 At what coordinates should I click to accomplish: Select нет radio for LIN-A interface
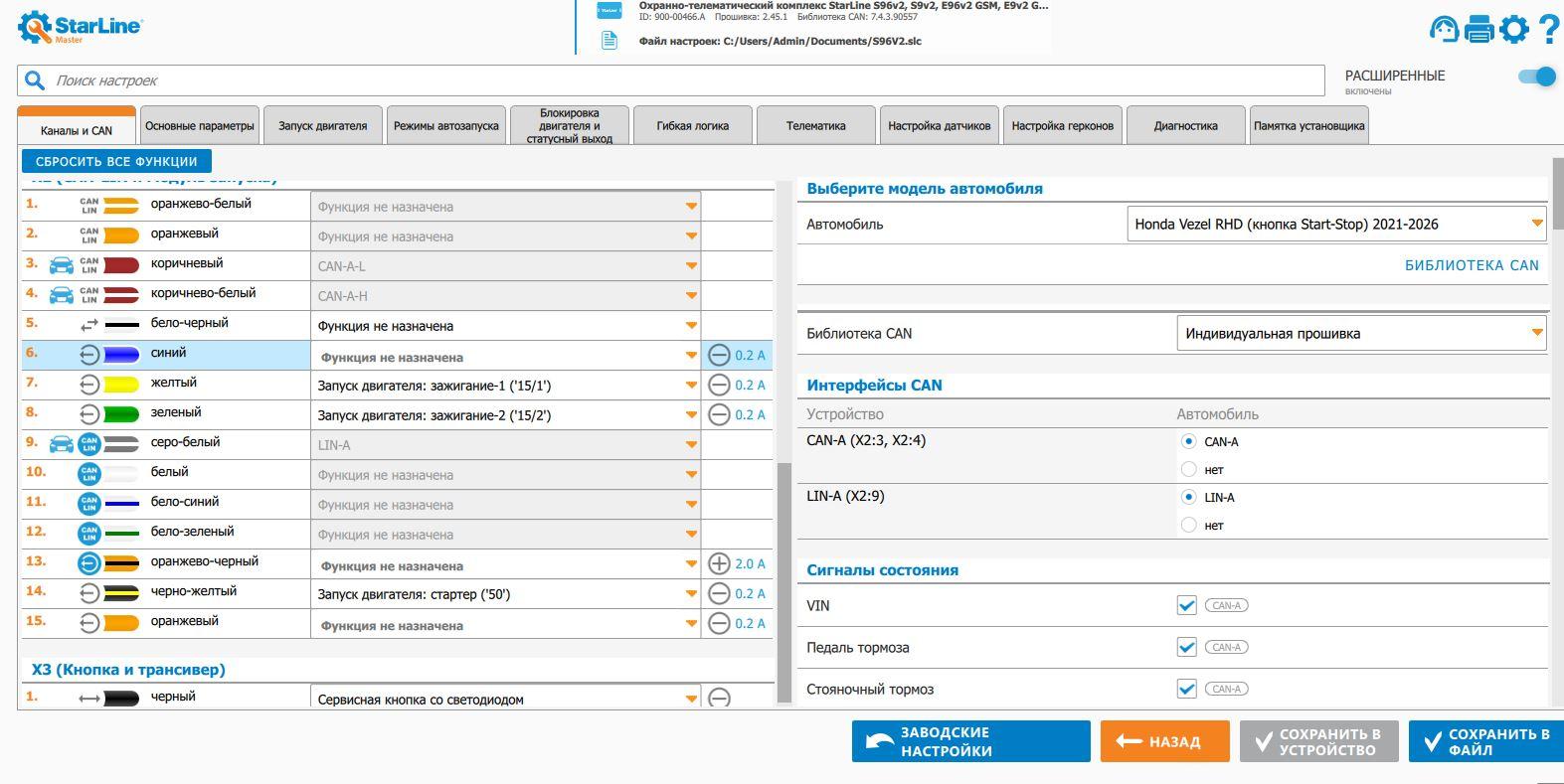1188,525
